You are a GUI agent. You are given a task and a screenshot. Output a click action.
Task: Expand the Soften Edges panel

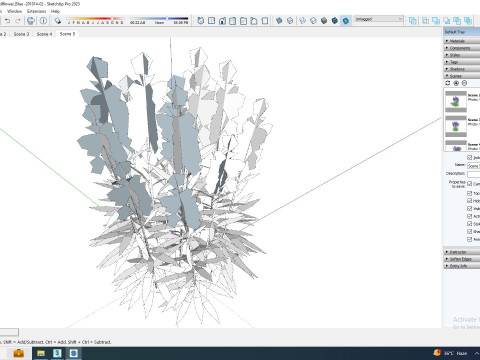click(x=462, y=259)
